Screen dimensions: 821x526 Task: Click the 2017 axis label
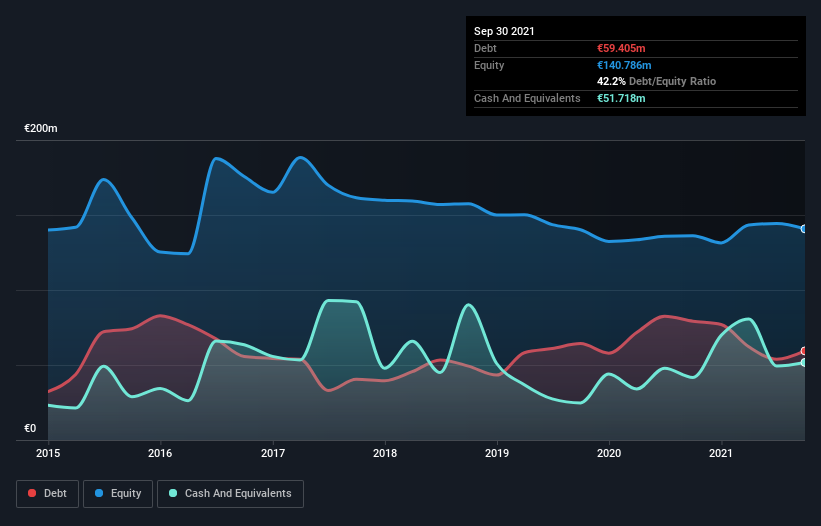tap(273, 453)
